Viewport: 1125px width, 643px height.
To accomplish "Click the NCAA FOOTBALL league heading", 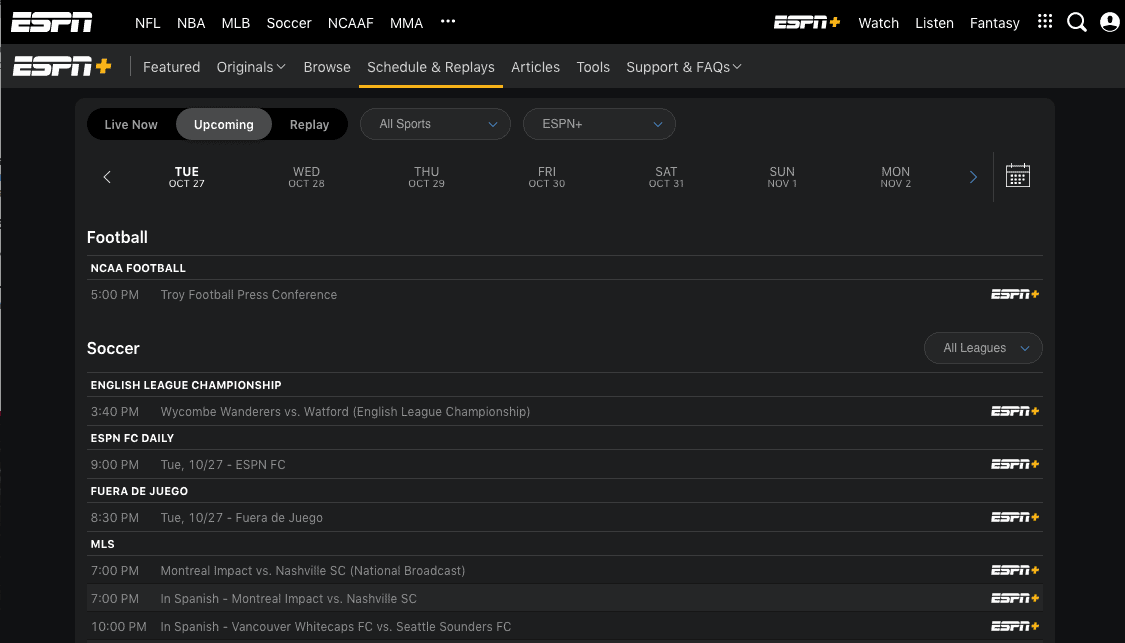I will (x=138, y=268).
